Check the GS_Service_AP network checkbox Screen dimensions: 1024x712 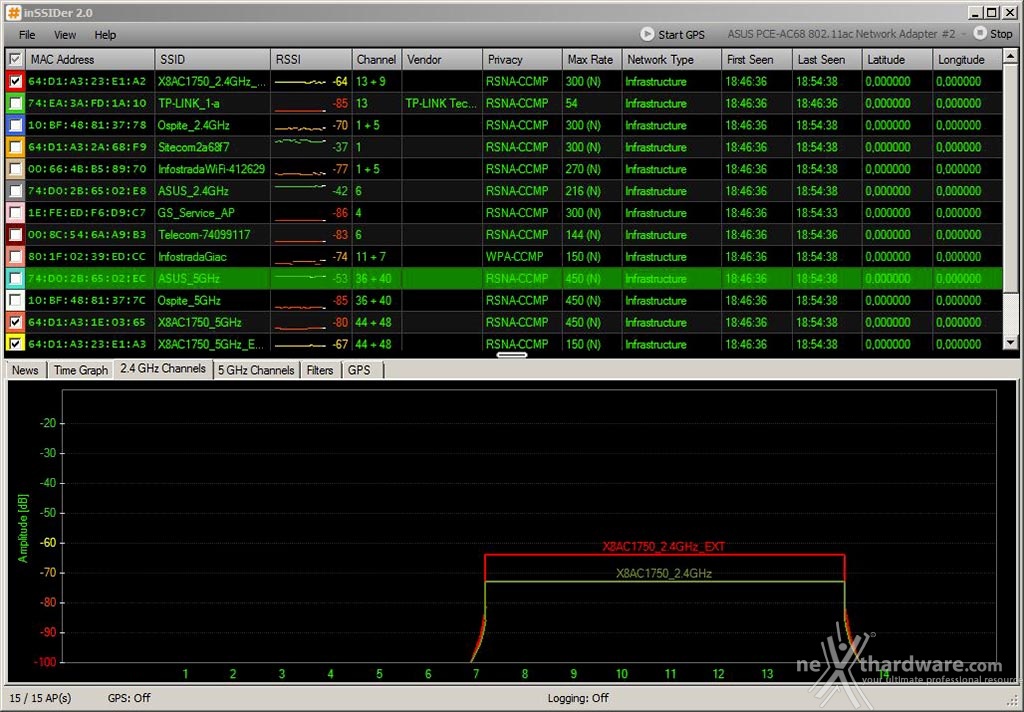coord(15,212)
